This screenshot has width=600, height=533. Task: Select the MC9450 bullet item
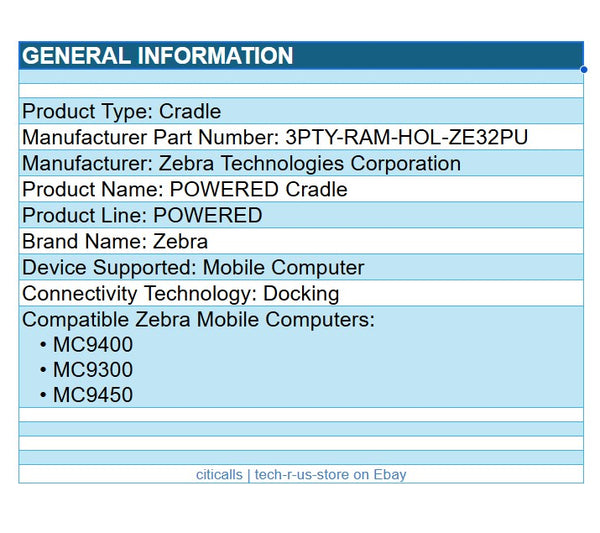coord(93,395)
